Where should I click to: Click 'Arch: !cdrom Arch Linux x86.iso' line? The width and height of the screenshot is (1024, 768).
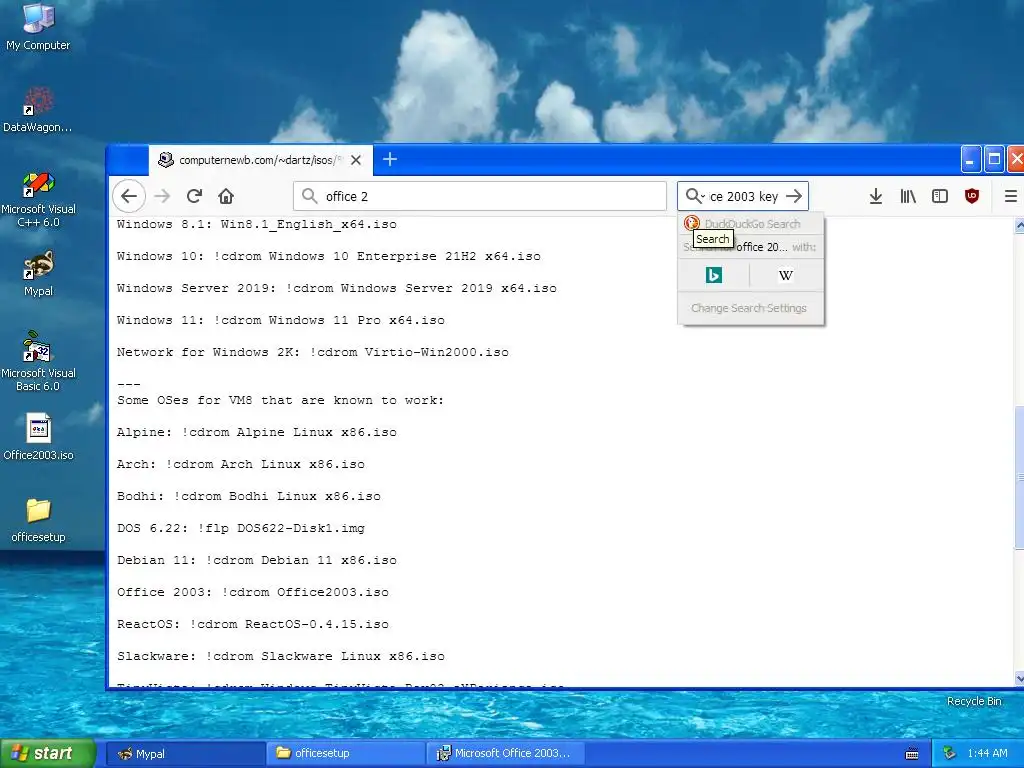[241, 464]
